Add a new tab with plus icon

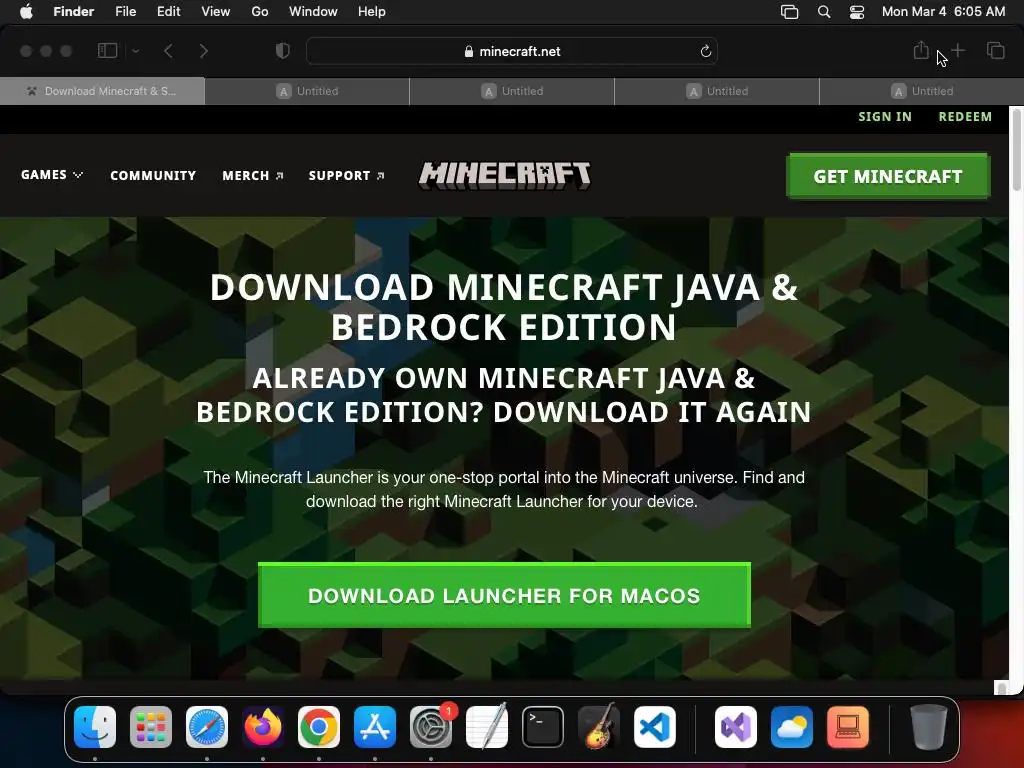[x=958, y=50]
